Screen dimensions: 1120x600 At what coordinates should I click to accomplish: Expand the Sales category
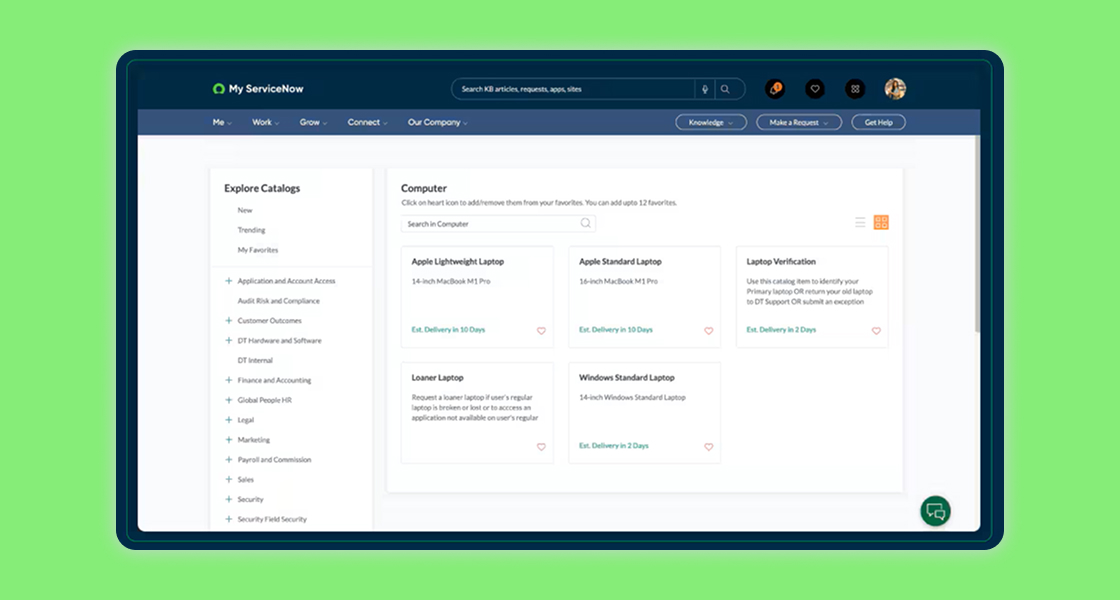point(229,479)
